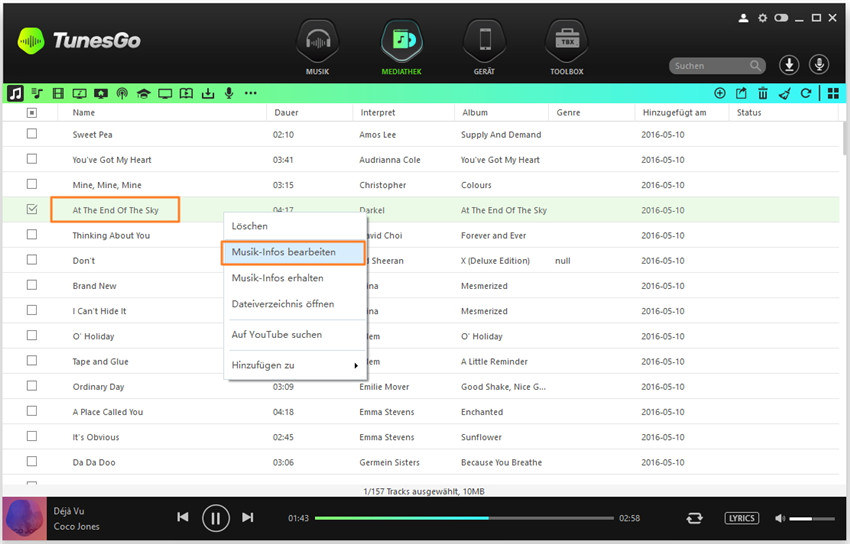This screenshot has height=544, width=850.
Task: Open the settings gear icon
Action: tap(762, 18)
